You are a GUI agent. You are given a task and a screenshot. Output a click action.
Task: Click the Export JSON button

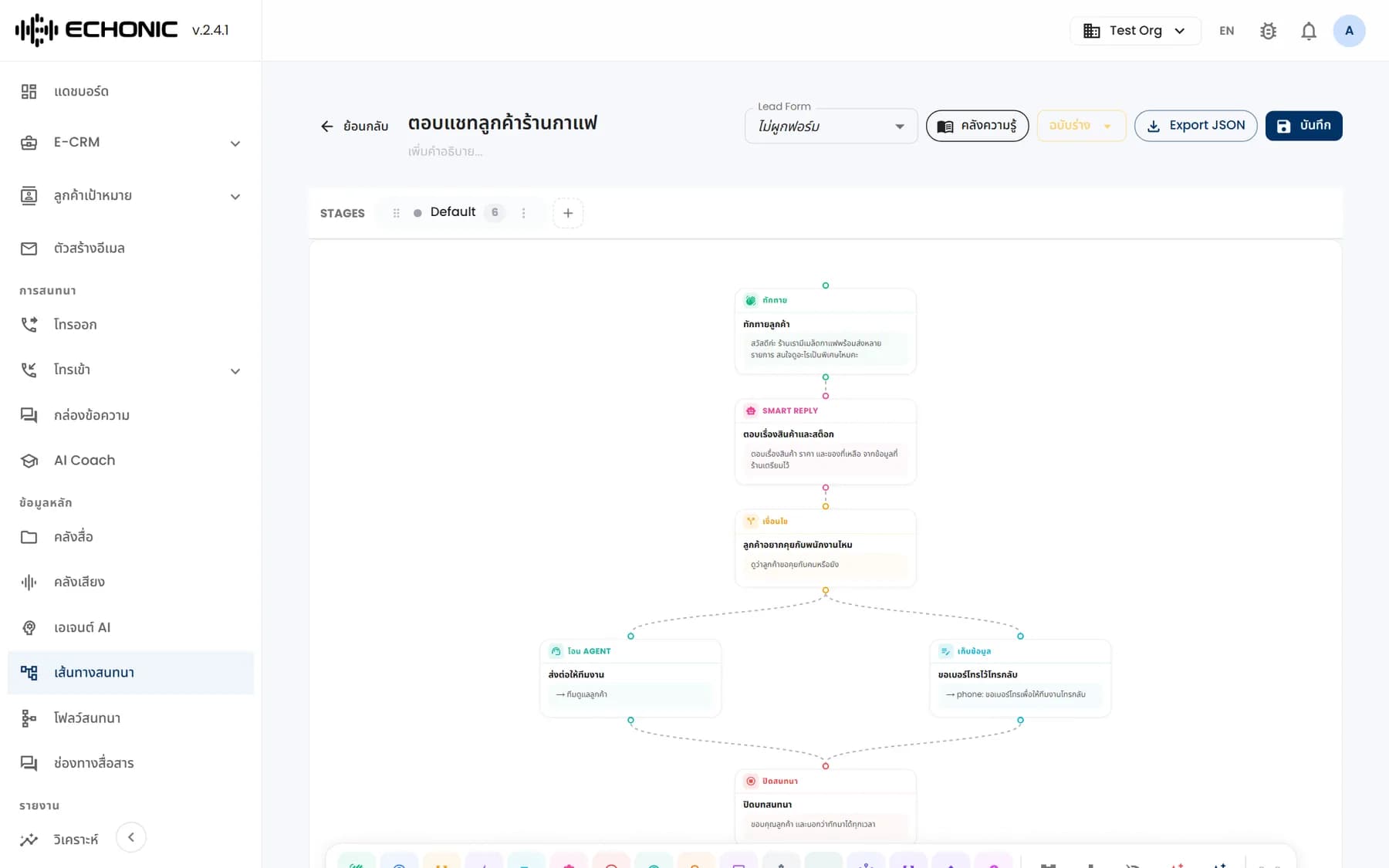tap(1195, 126)
